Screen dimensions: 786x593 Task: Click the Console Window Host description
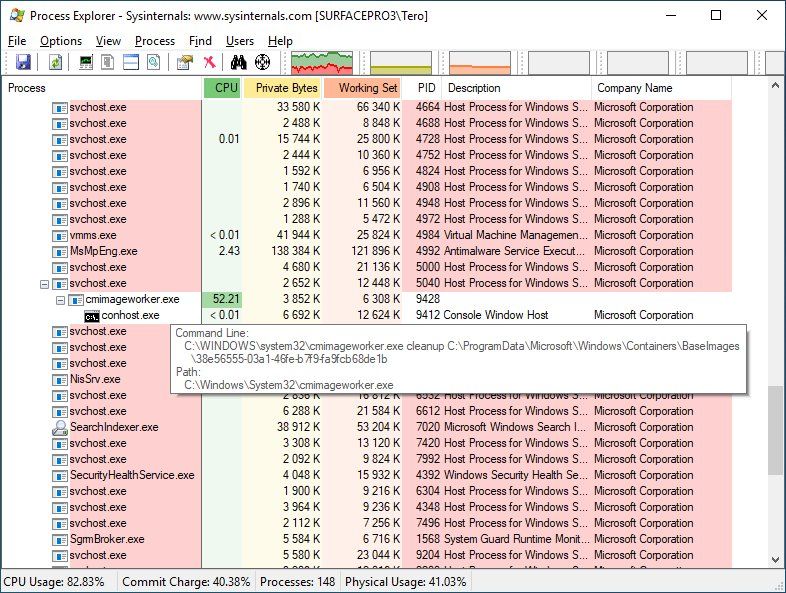(496, 315)
